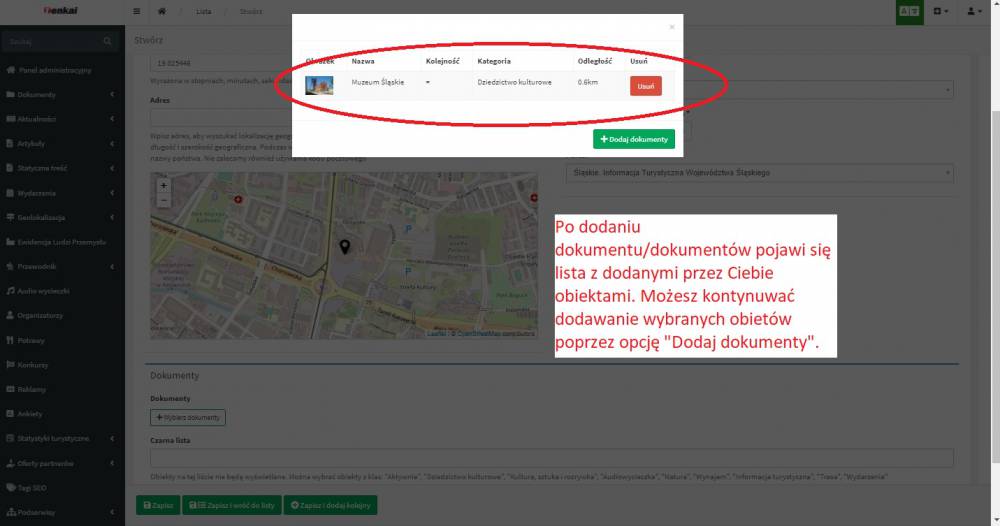Focus the Czarna lista input field
The height and width of the screenshot is (526, 1000).
tap(550, 458)
